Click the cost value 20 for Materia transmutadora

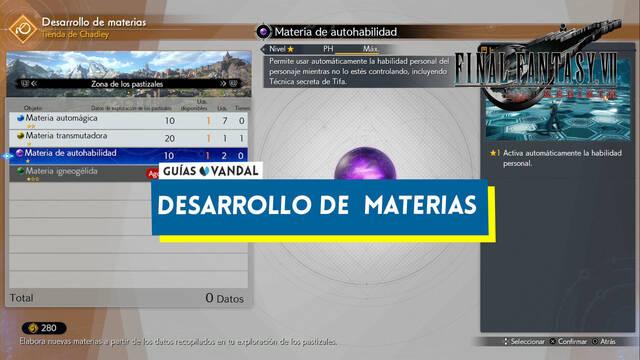[x=170, y=138]
